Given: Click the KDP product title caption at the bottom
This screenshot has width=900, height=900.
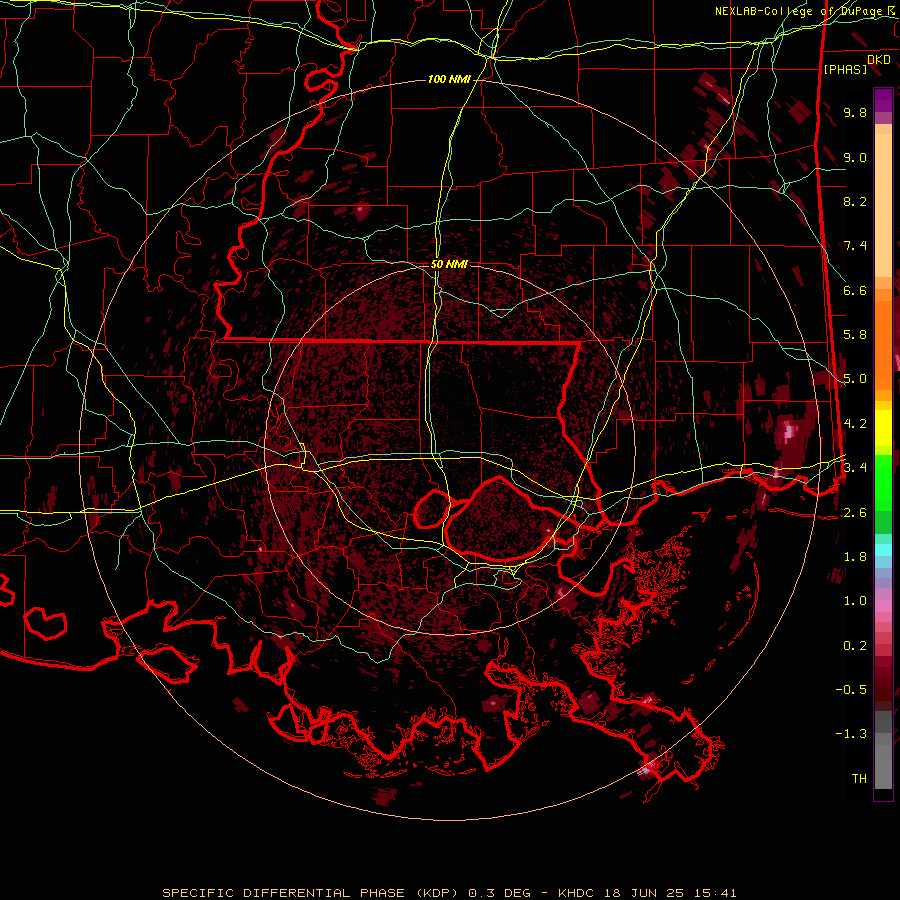Looking at the screenshot, I should (x=449, y=893).
